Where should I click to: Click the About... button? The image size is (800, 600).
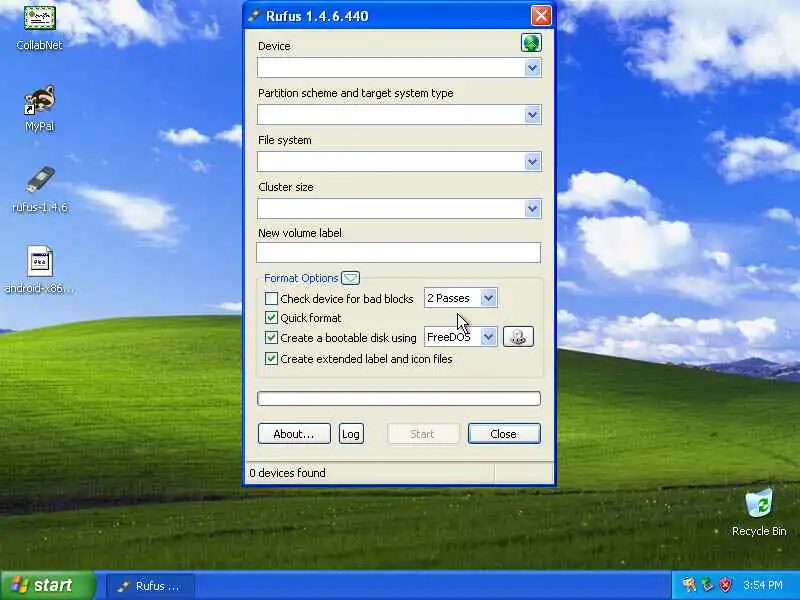pyautogui.click(x=294, y=434)
